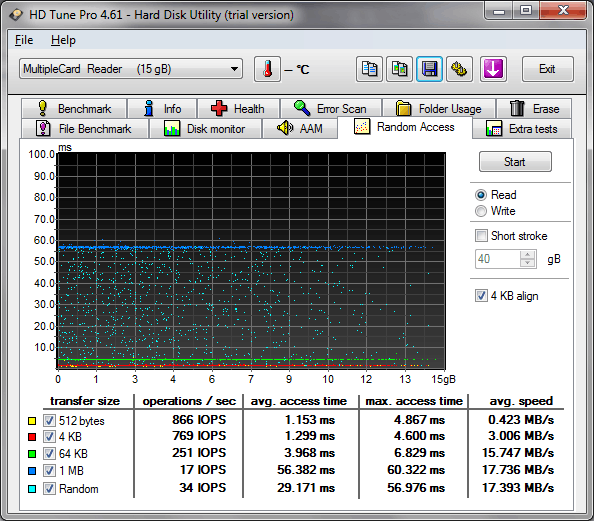Viewport: 594px width, 521px height.
Task: Click the temperature thermometer icon
Action: (267, 69)
